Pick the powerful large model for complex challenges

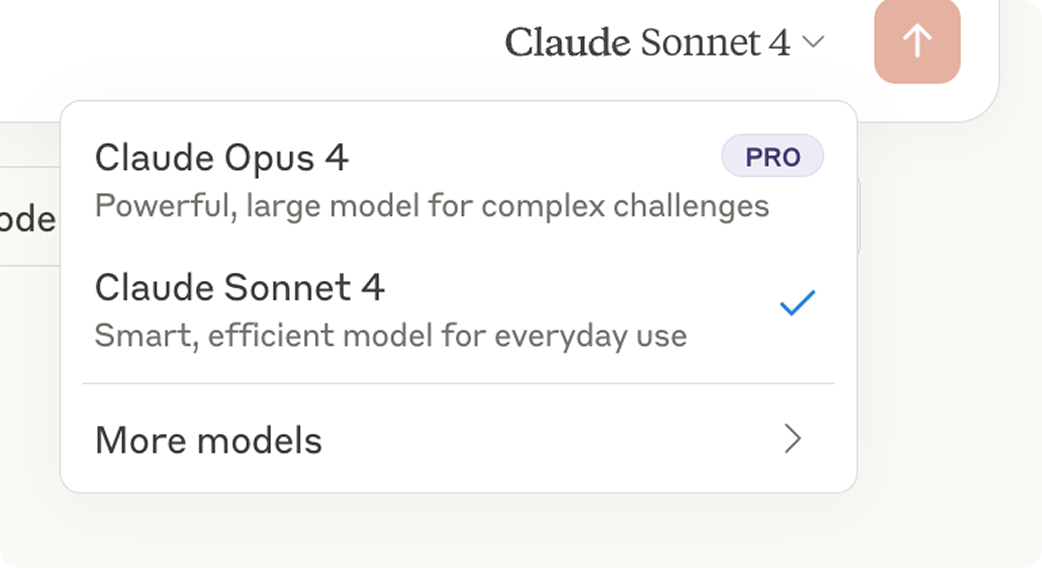point(459,179)
